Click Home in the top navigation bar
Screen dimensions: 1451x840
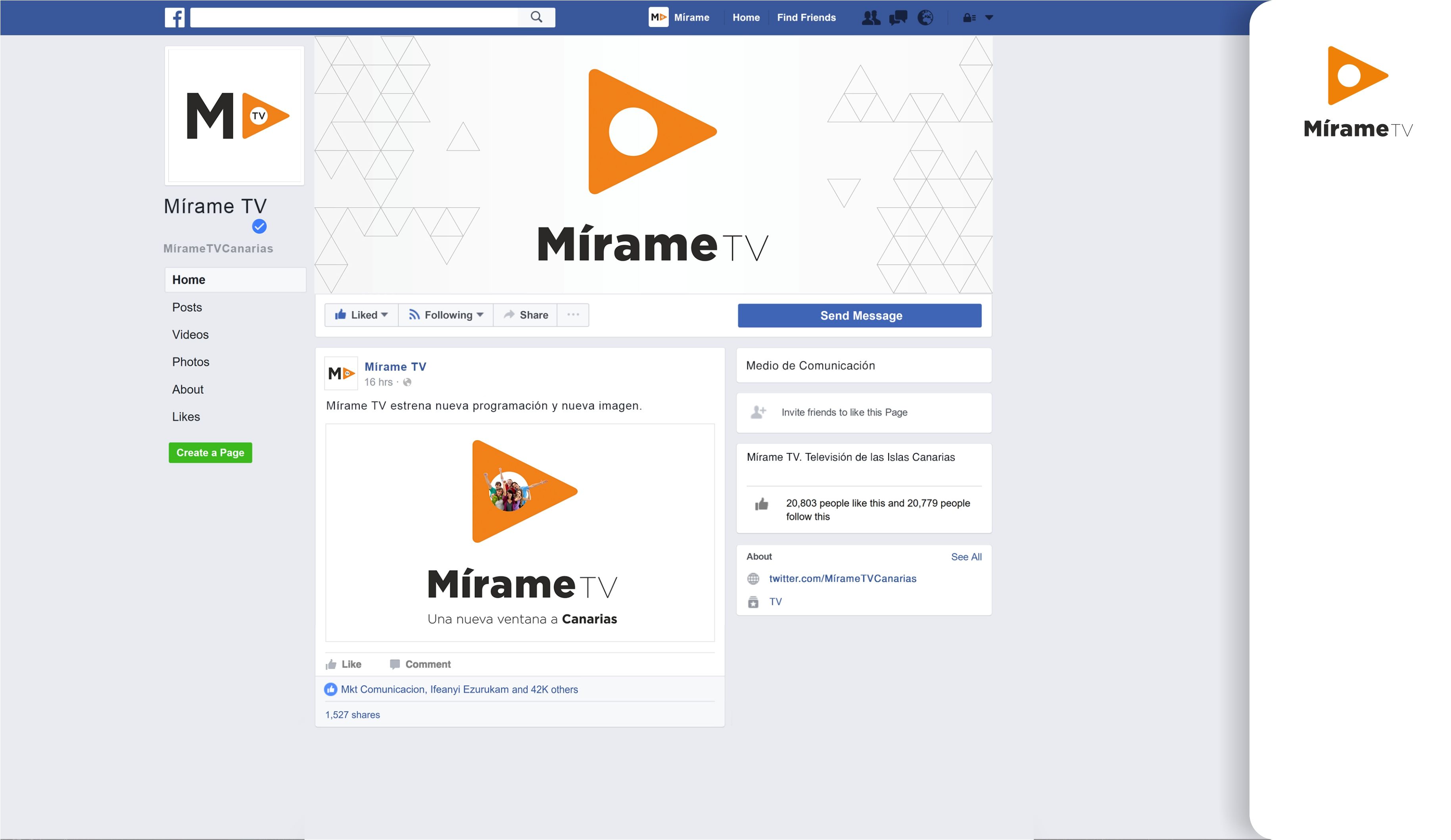[x=746, y=18]
